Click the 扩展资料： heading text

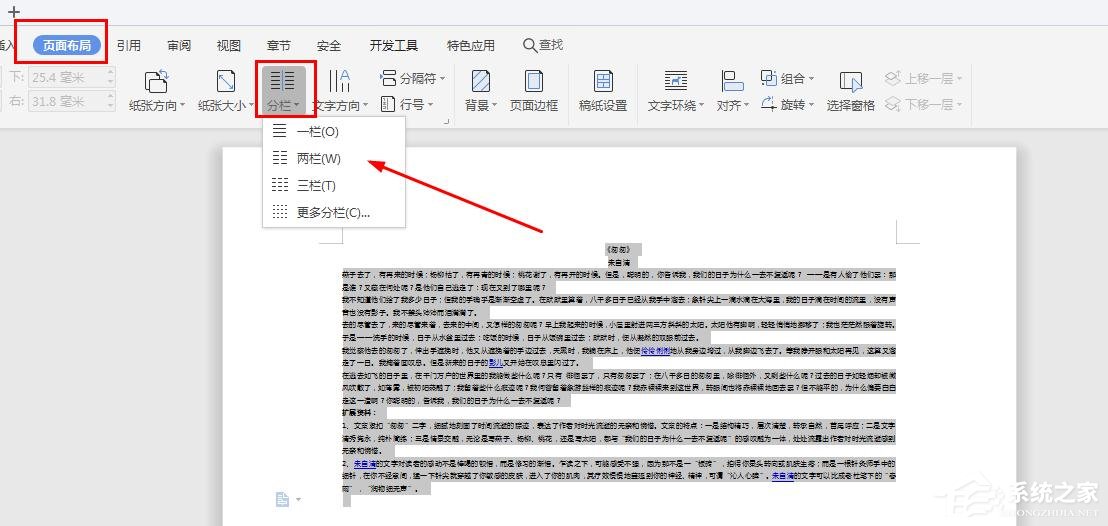[360, 413]
